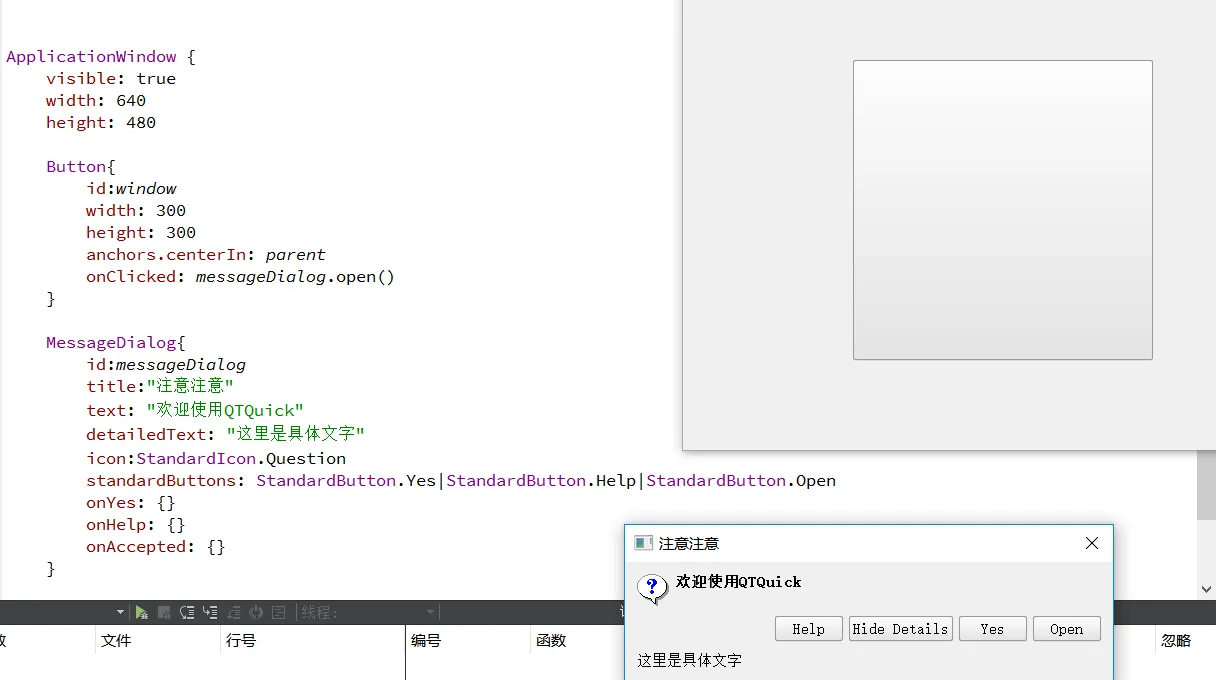This screenshot has width=1216, height=680.
Task: Click the 'visible: true' code line
Action: 111,79
